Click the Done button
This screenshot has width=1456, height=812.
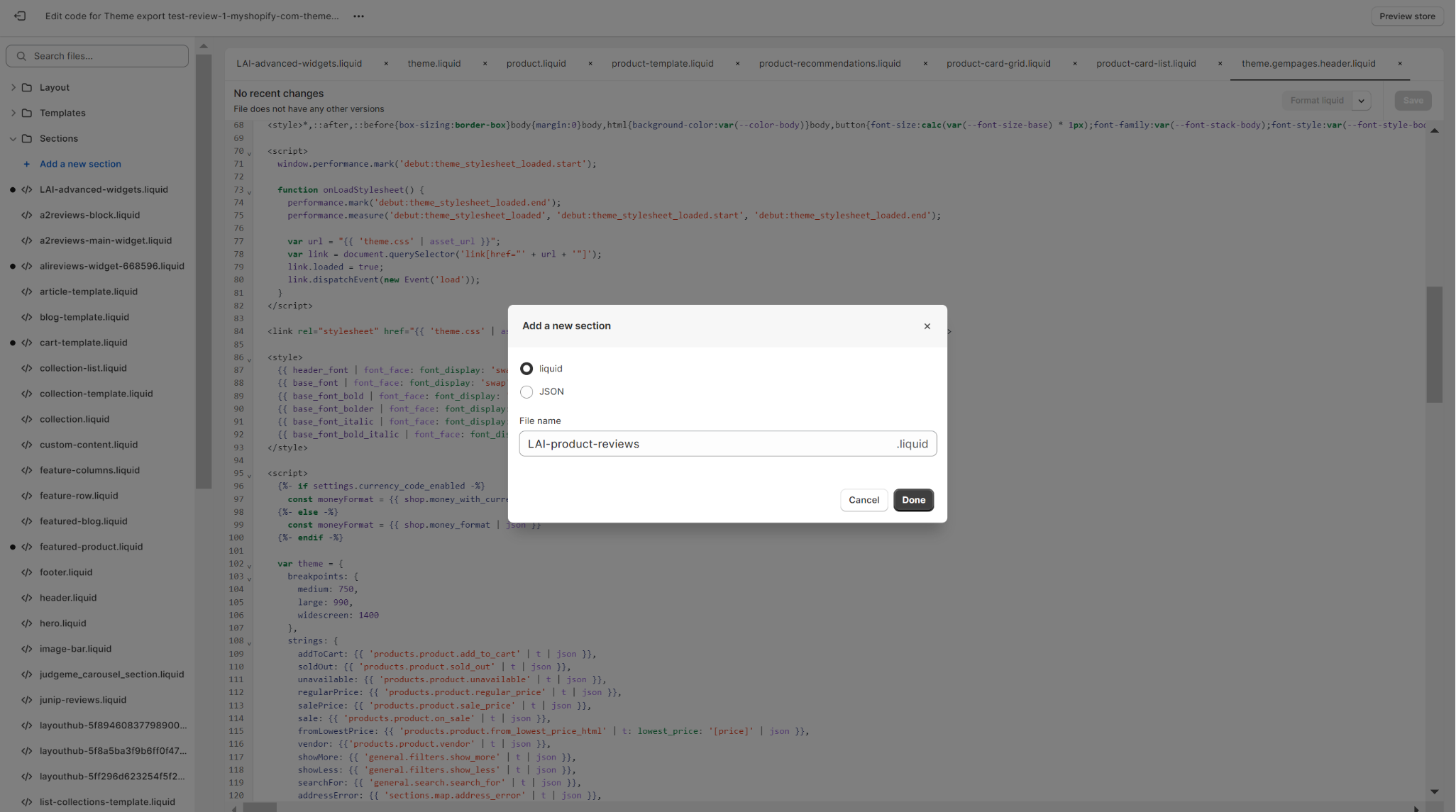pyautogui.click(x=913, y=500)
